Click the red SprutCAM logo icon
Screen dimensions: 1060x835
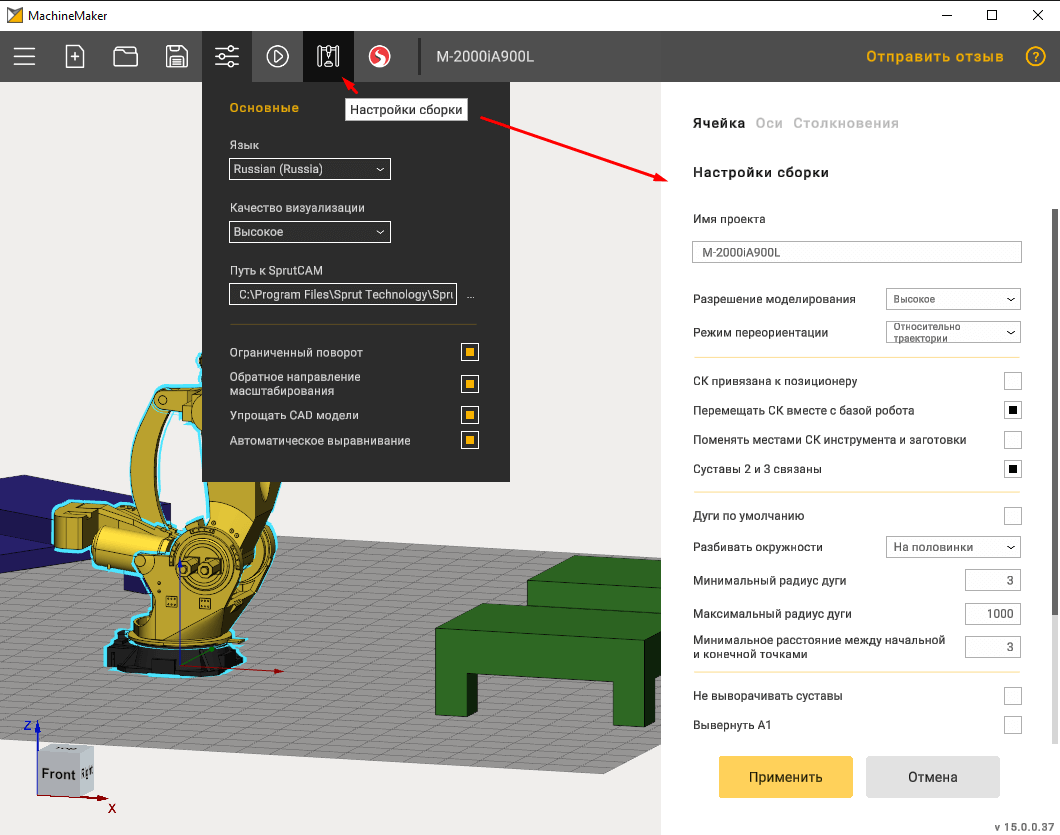coord(379,56)
